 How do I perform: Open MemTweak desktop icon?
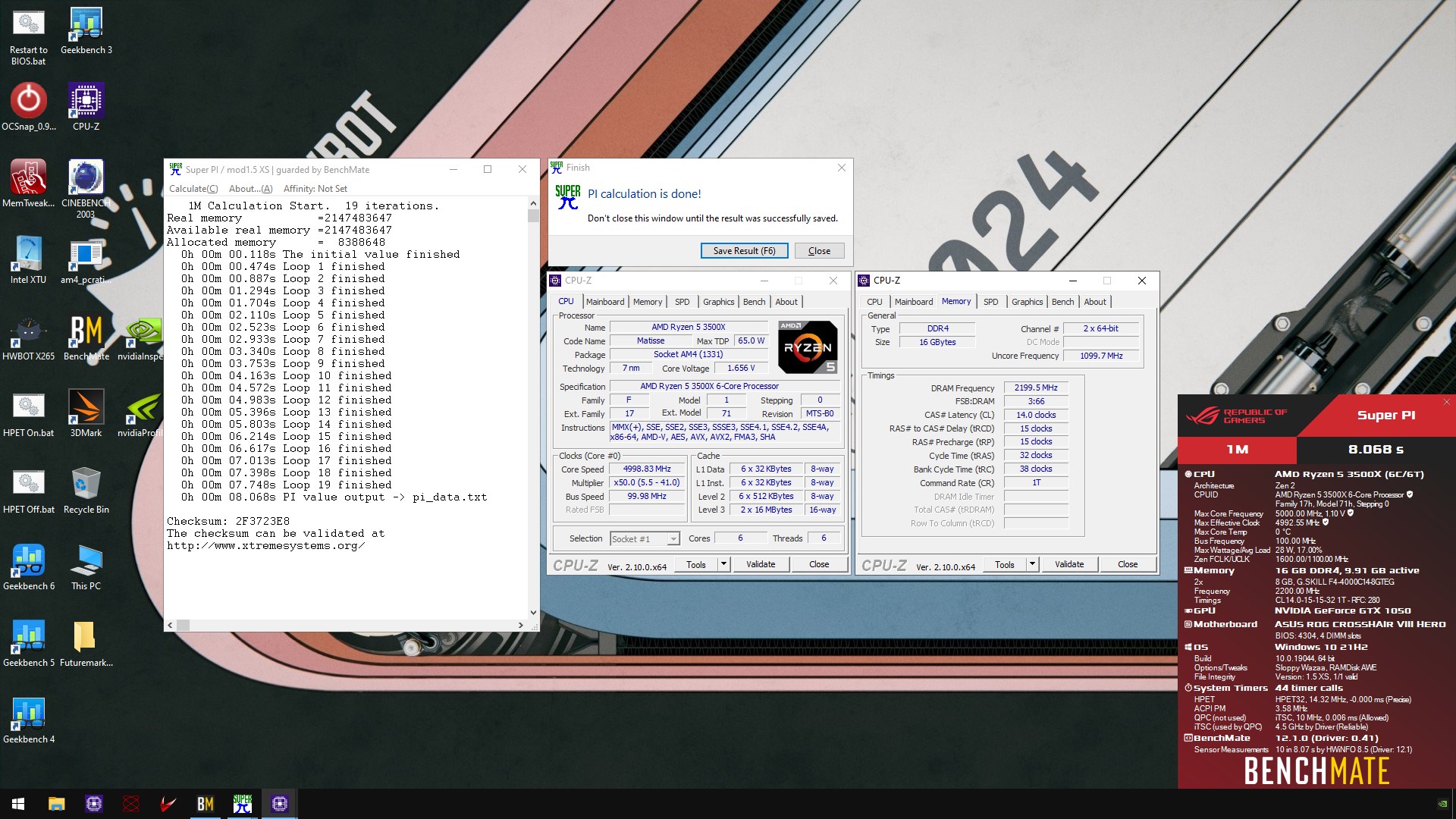pyautogui.click(x=28, y=184)
